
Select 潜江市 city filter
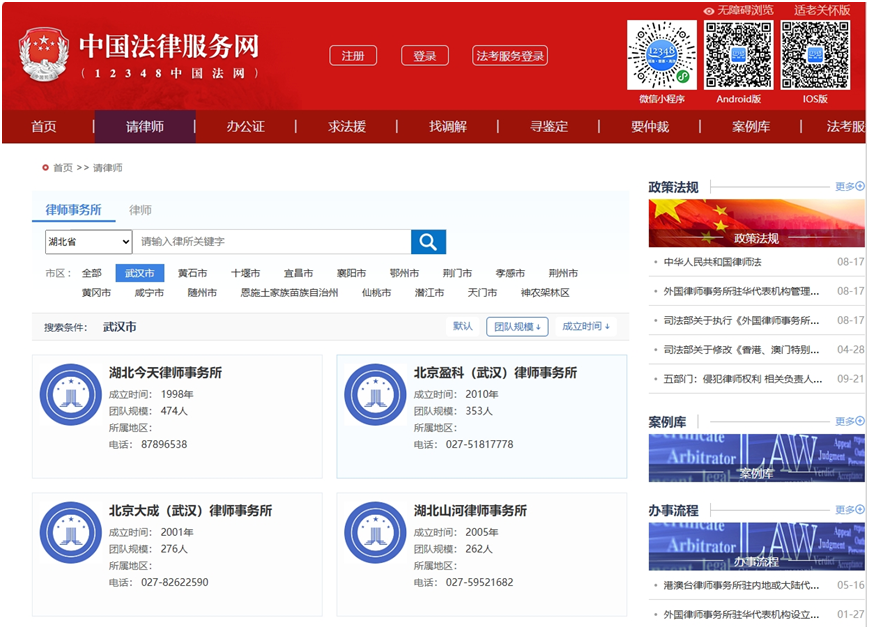tap(430, 293)
